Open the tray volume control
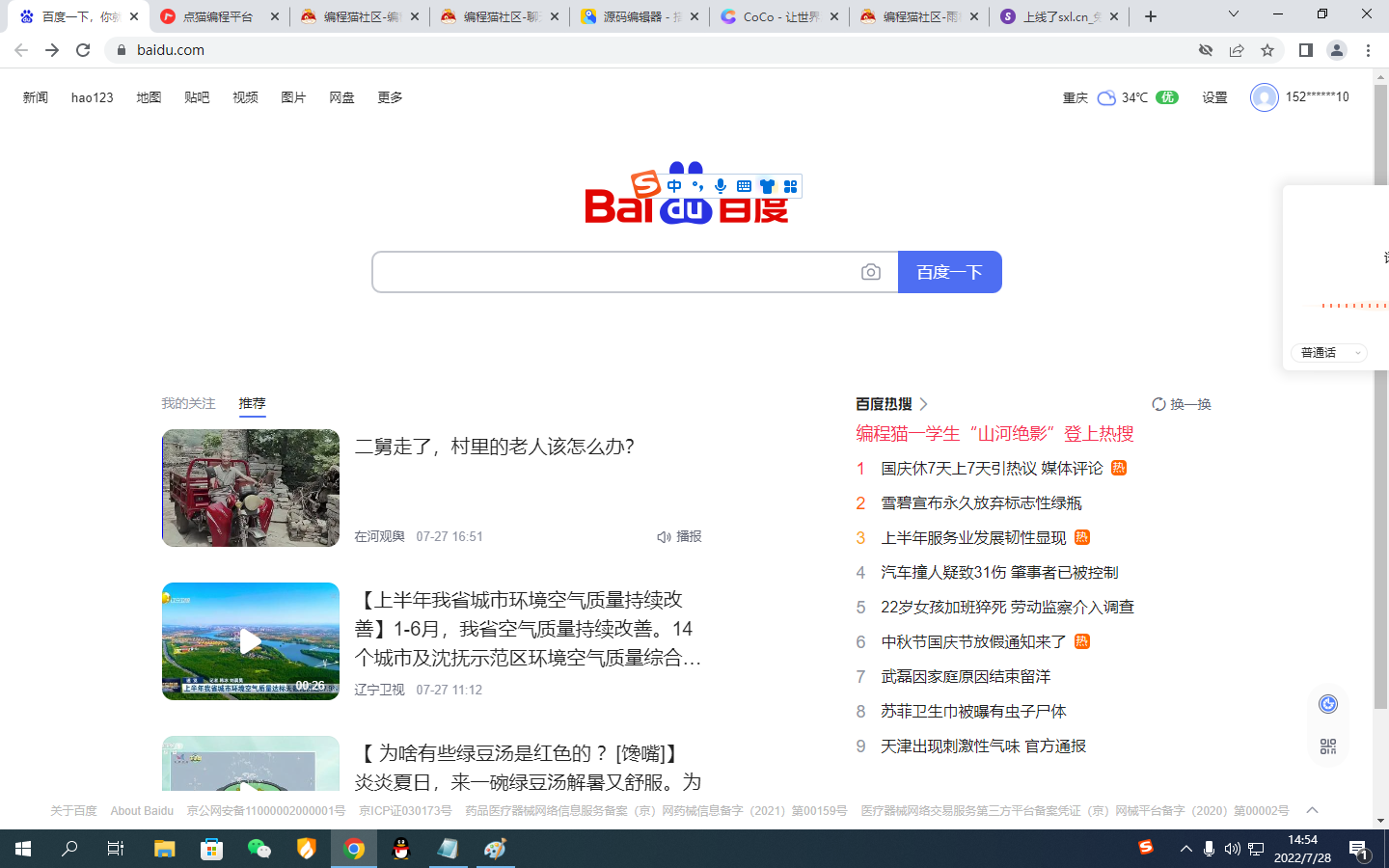 (1232, 849)
